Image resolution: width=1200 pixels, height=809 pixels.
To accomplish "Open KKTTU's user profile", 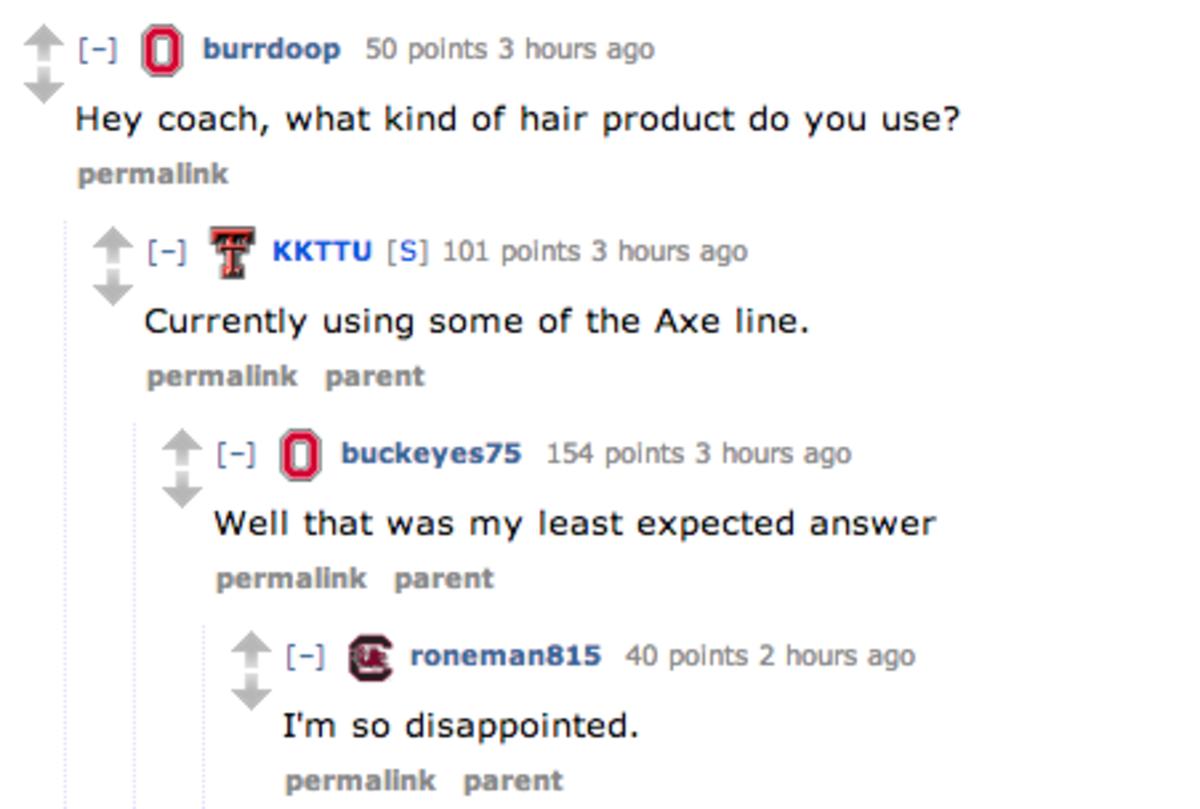I will tap(322, 251).
